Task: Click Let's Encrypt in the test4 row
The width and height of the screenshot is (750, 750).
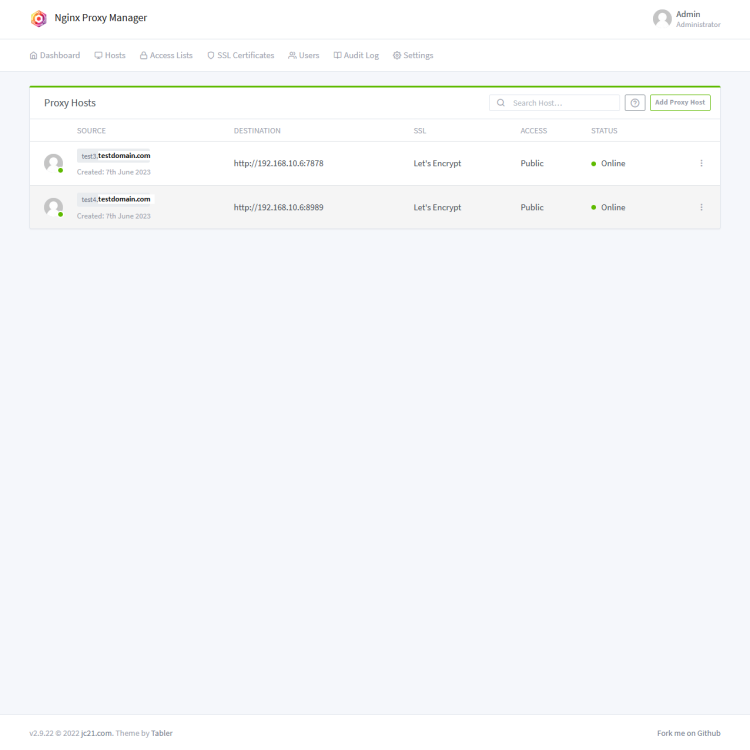Action: coord(437,208)
